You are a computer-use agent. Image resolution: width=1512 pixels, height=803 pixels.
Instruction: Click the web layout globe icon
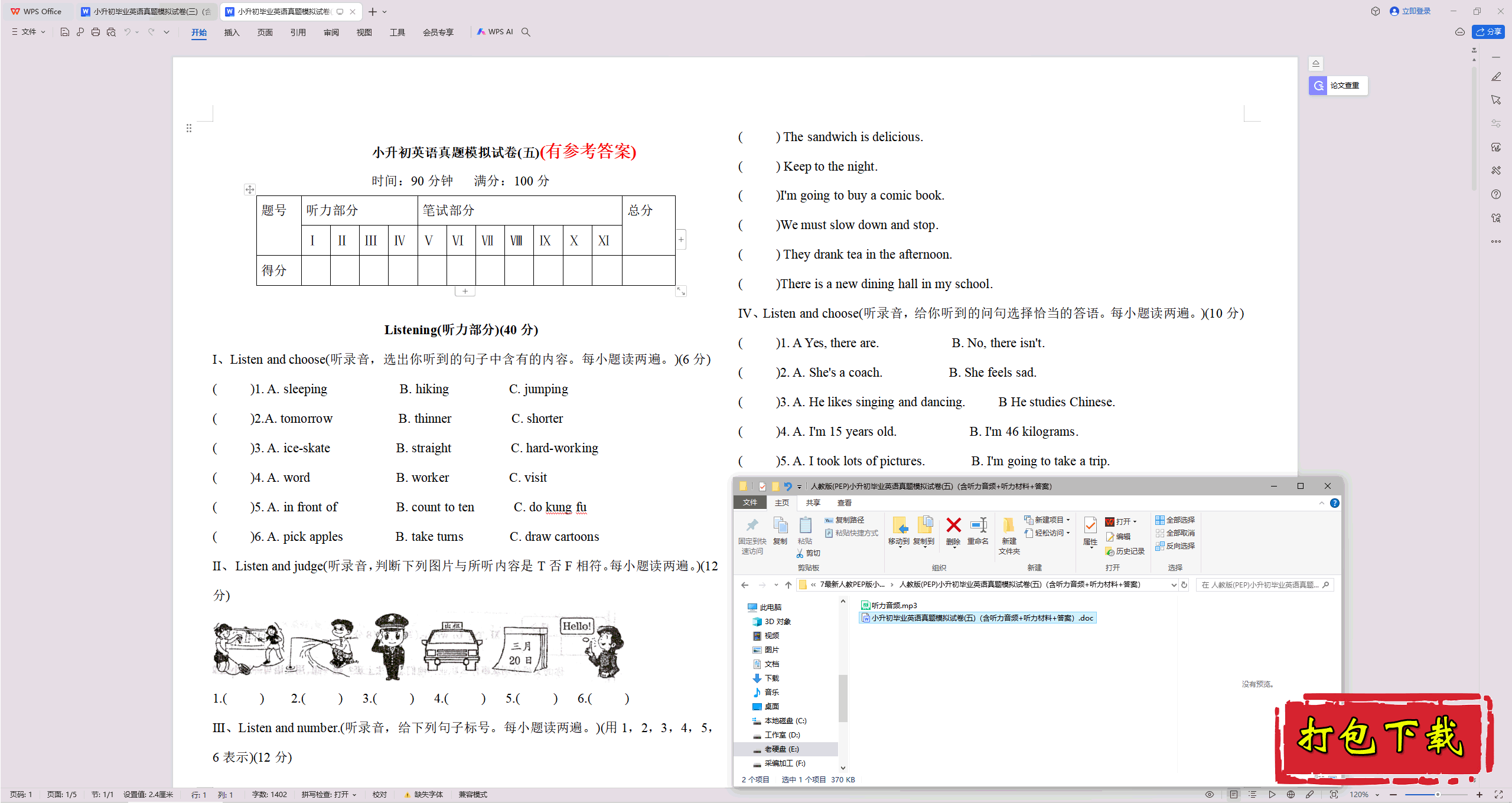1291,795
